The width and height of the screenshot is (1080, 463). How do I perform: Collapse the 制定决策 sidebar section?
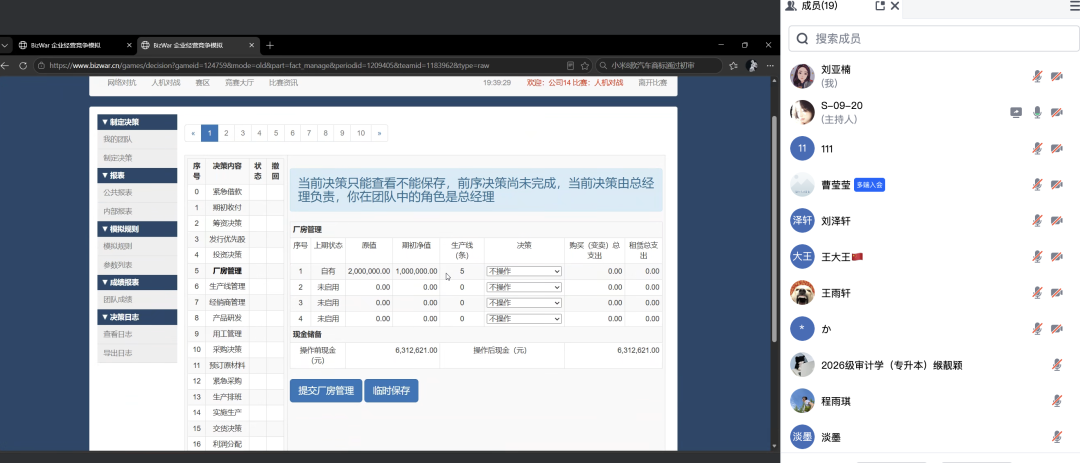[x=137, y=122]
